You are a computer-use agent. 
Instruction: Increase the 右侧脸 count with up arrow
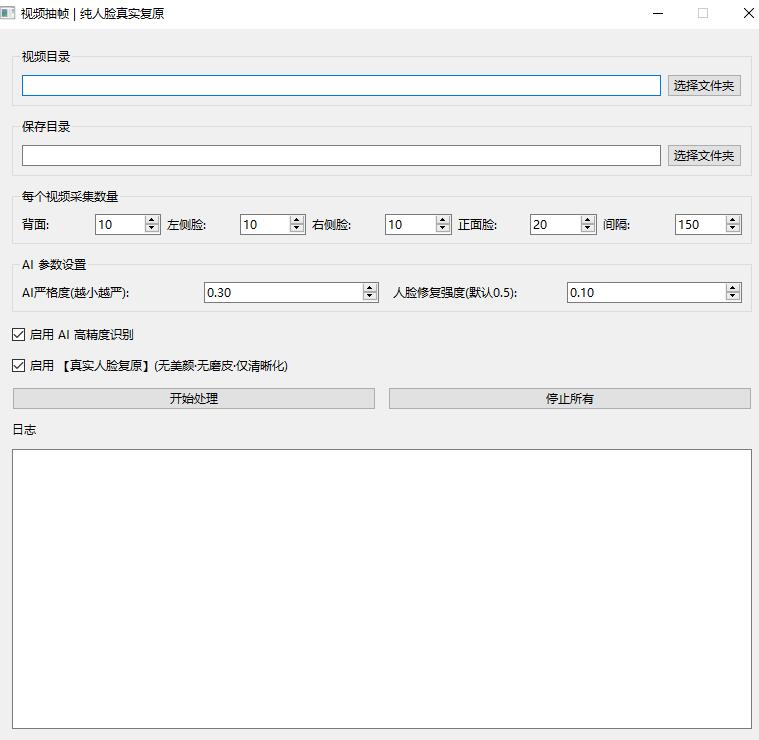(x=442, y=220)
